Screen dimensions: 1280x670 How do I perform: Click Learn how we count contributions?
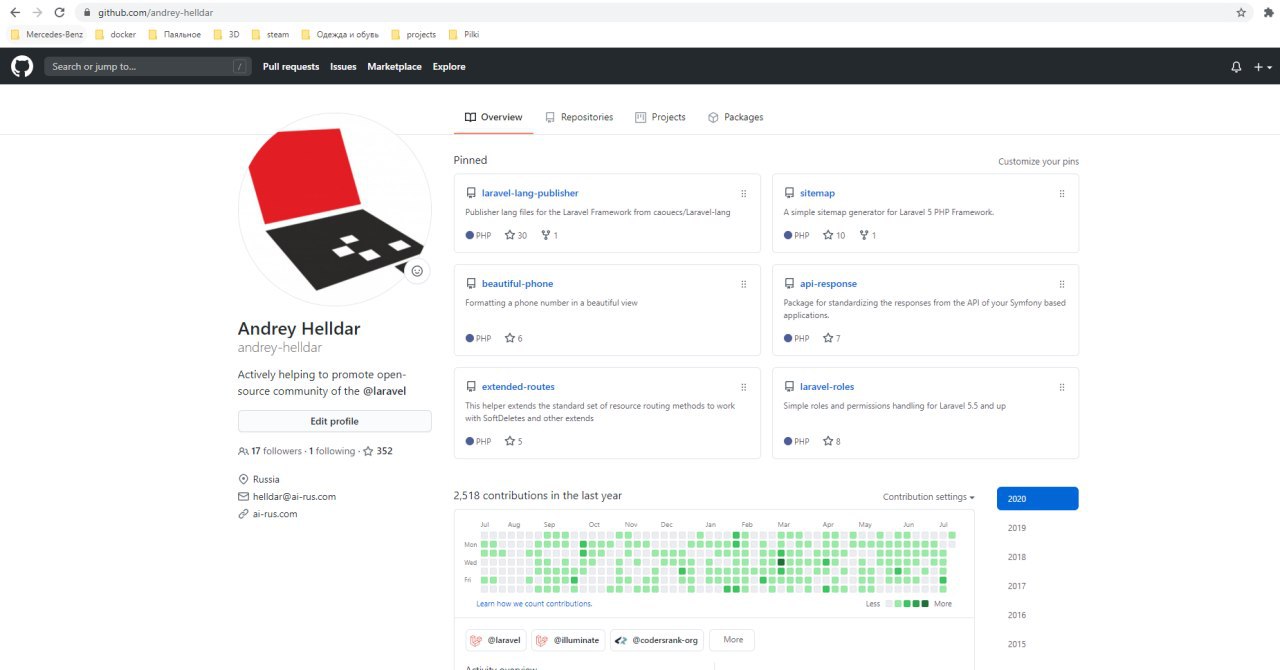pyautogui.click(x=534, y=604)
